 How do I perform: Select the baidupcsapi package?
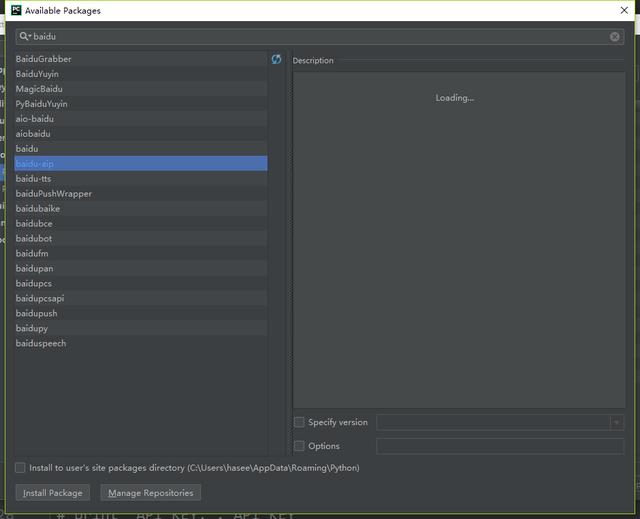tap(141, 298)
